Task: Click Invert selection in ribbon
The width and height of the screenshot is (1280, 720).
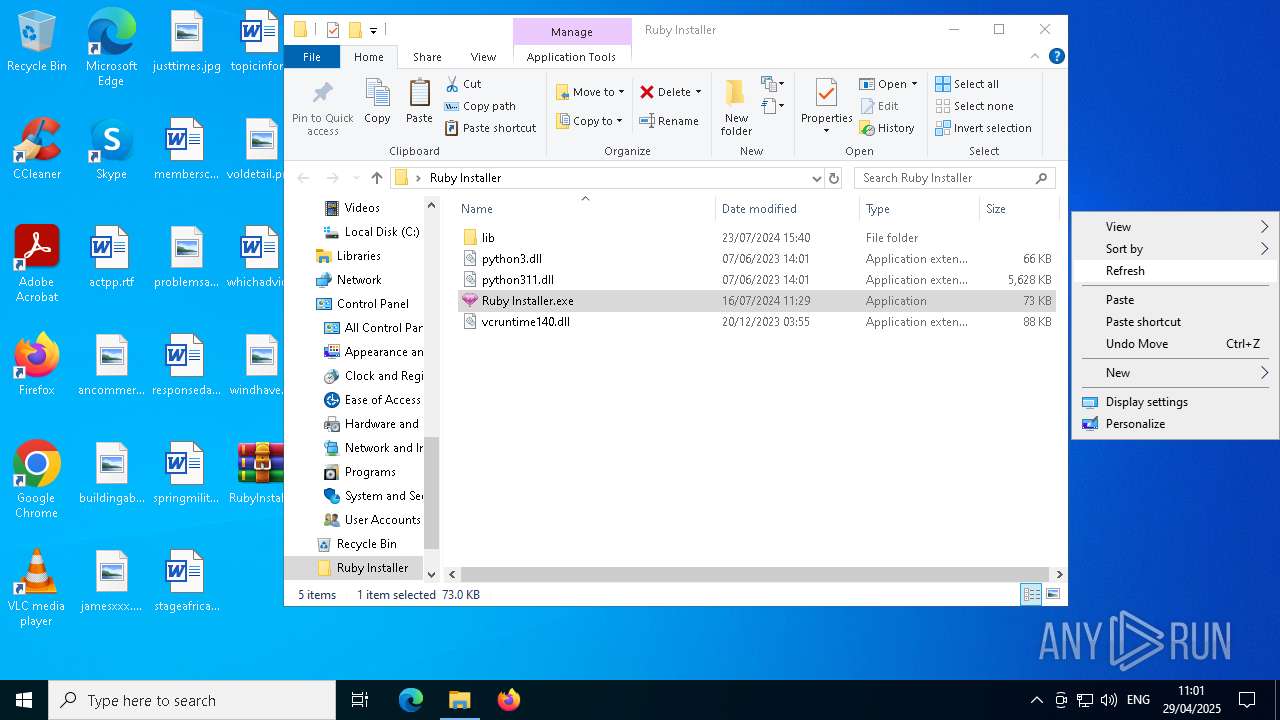Action: (x=983, y=128)
